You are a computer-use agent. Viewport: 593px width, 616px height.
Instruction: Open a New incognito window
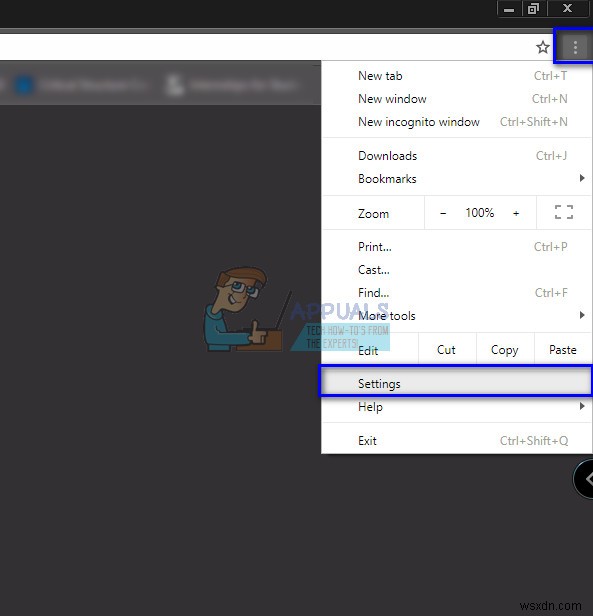457,122
